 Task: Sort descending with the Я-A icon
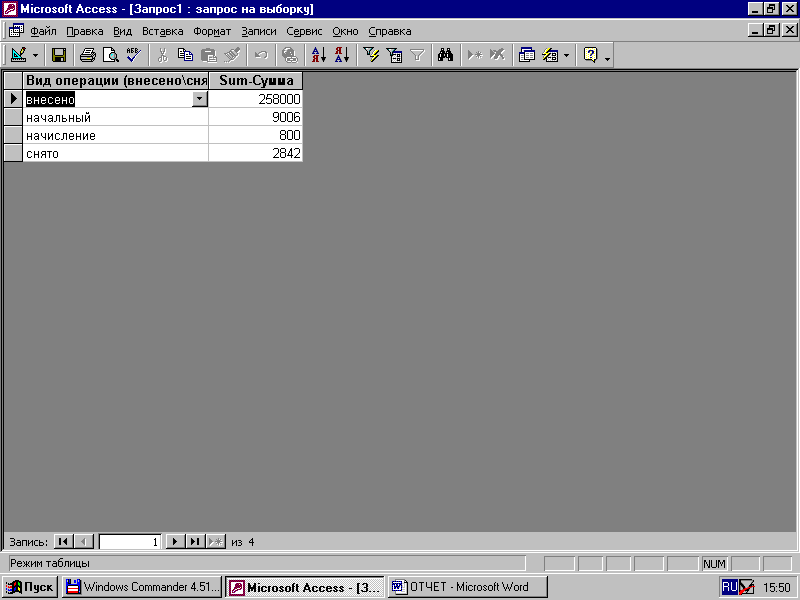[x=342, y=55]
